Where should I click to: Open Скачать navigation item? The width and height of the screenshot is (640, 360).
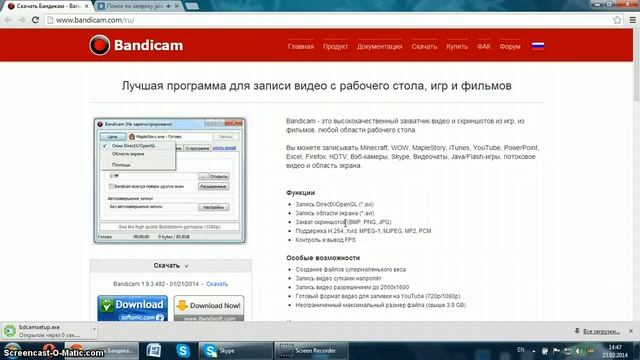tap(424, 47)
